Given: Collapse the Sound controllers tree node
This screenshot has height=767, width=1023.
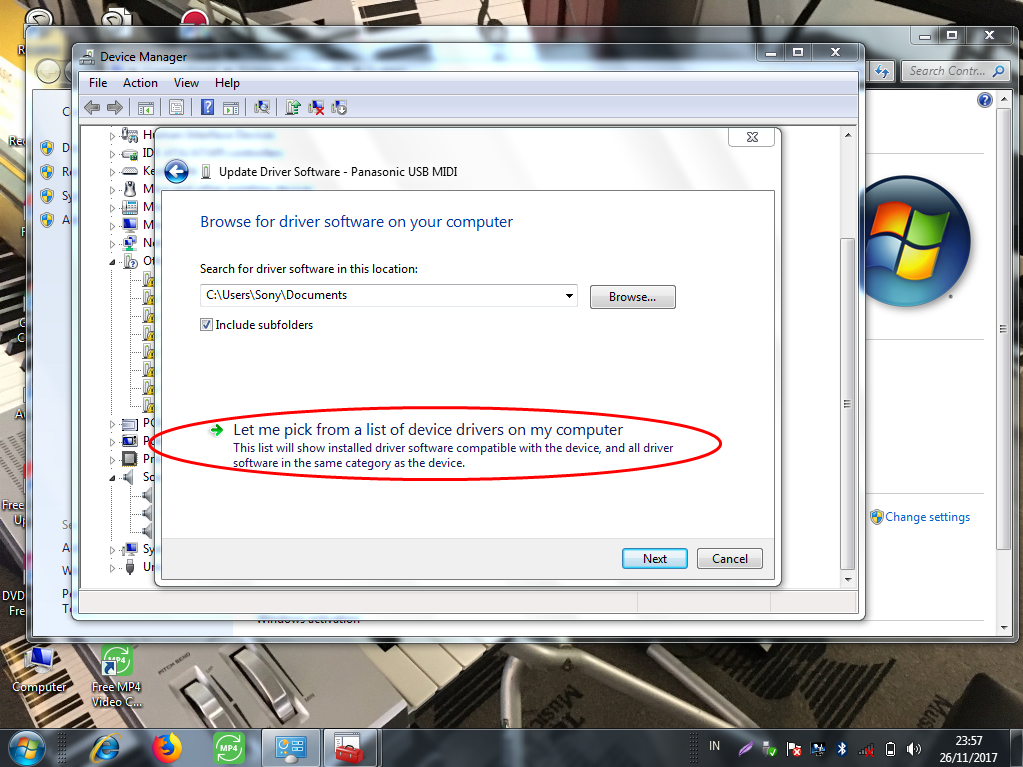Looking at the screenshot, I should click(112, 478).
